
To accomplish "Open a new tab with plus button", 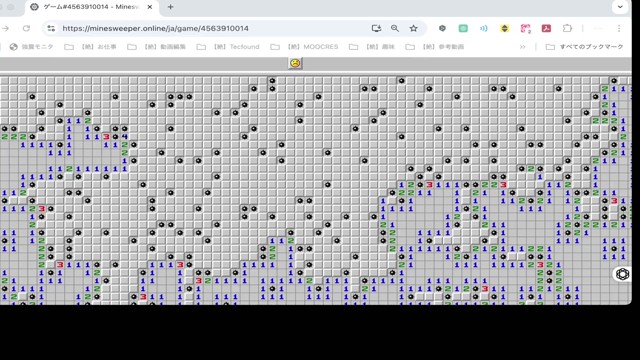I will coord(170,7).
